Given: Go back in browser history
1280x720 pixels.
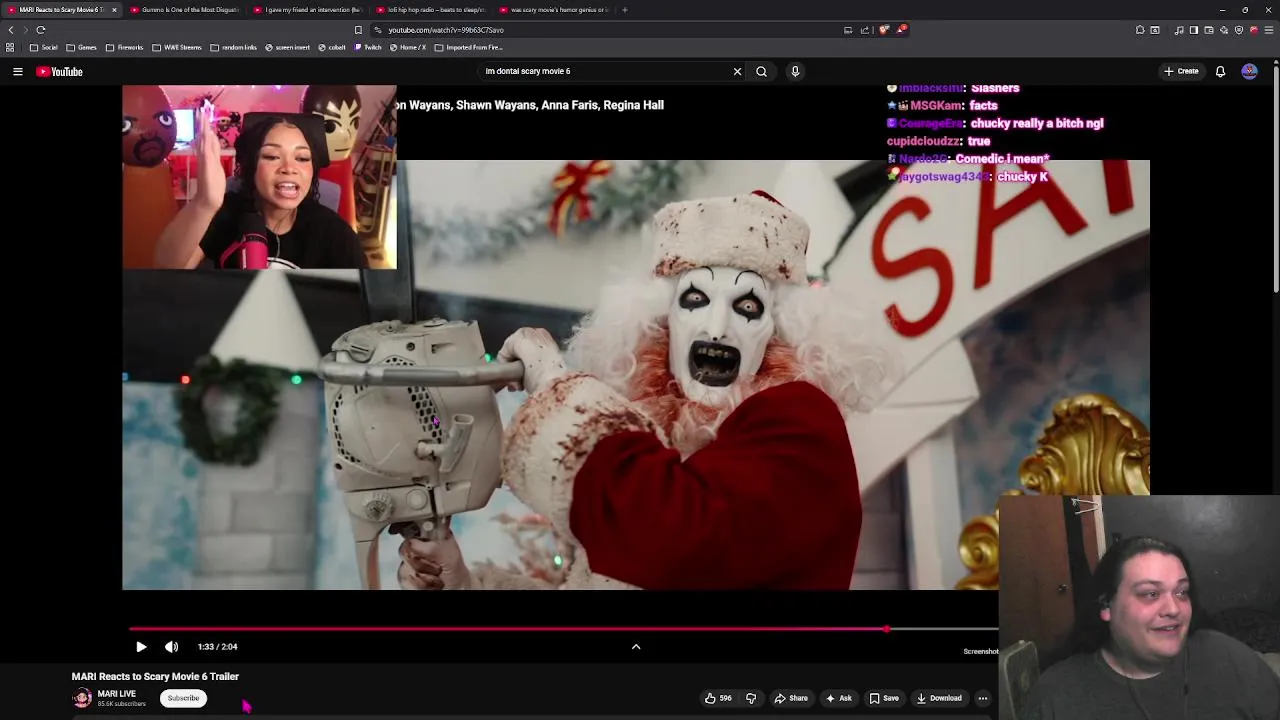Looking at the screenshot, I should point(11,30).
